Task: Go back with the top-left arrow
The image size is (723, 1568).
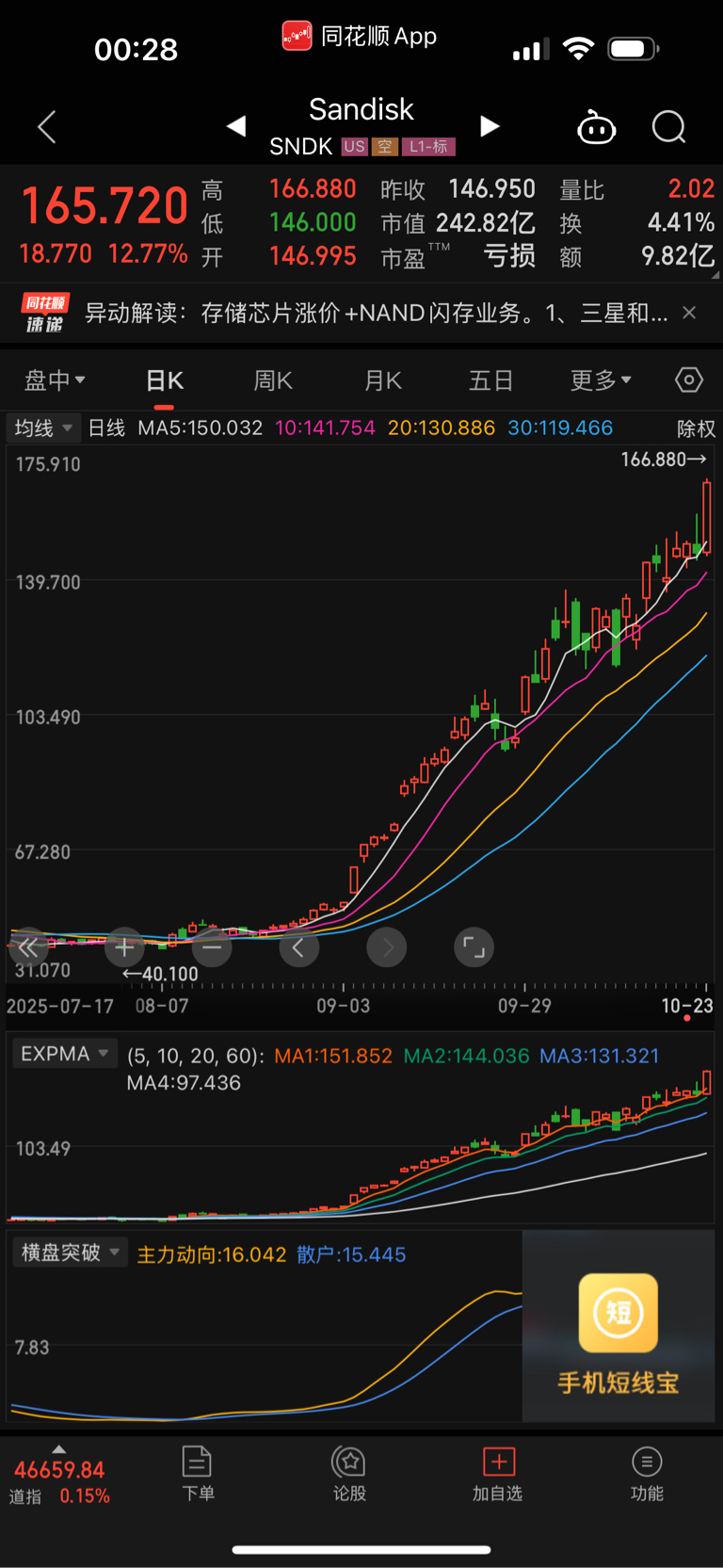Action: click(x=47, y=126)
